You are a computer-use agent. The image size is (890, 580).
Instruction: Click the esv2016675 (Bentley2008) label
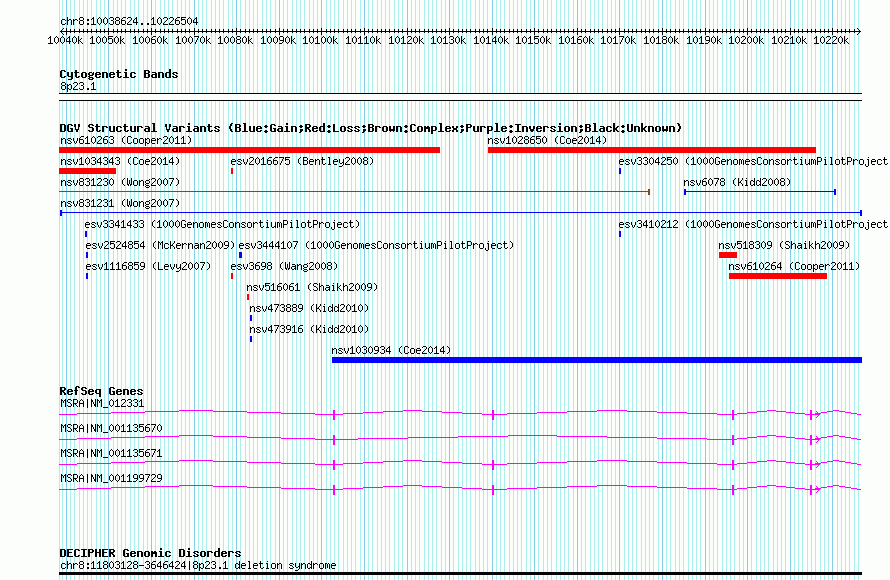pos(302,161)
